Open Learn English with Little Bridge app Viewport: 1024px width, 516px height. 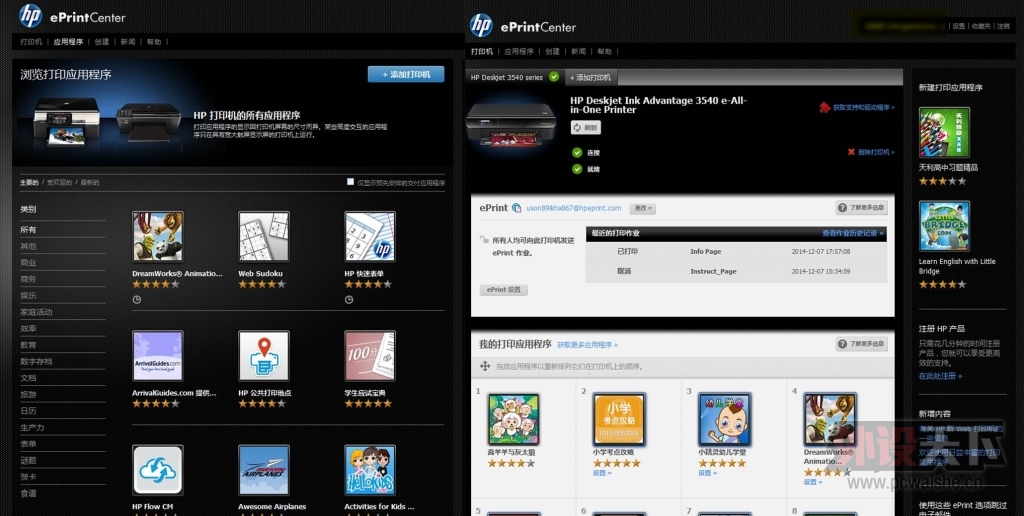[944, 226]
